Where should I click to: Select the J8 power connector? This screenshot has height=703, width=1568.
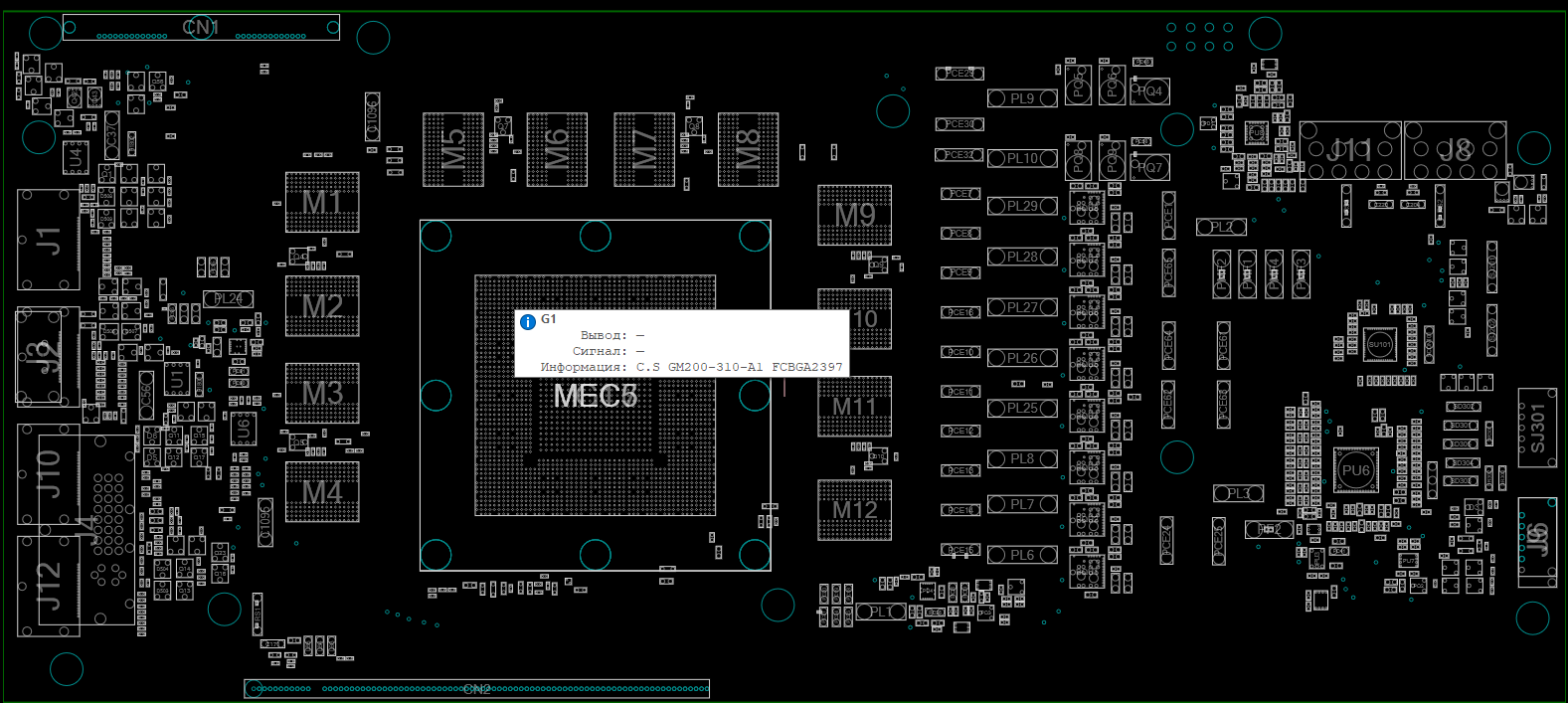[1454, 151]
